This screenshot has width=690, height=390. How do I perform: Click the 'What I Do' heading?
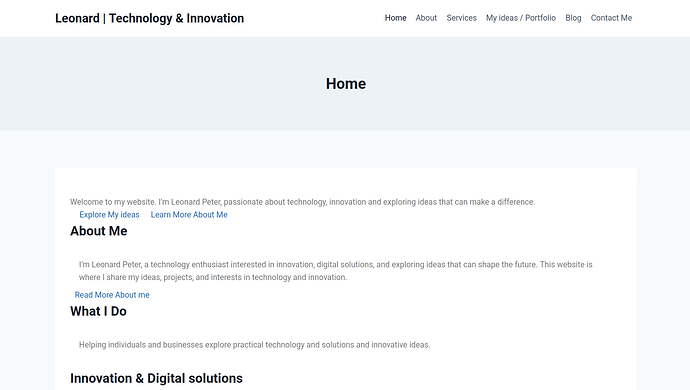(98, 311)
